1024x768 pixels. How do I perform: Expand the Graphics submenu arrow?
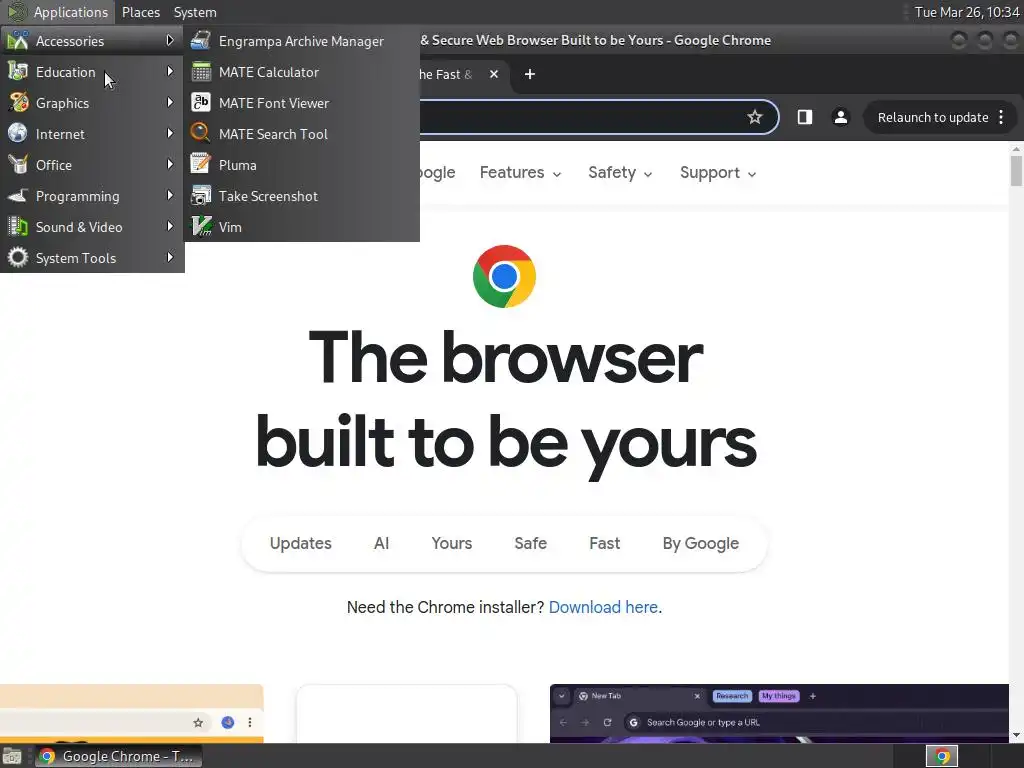(170, 103)
